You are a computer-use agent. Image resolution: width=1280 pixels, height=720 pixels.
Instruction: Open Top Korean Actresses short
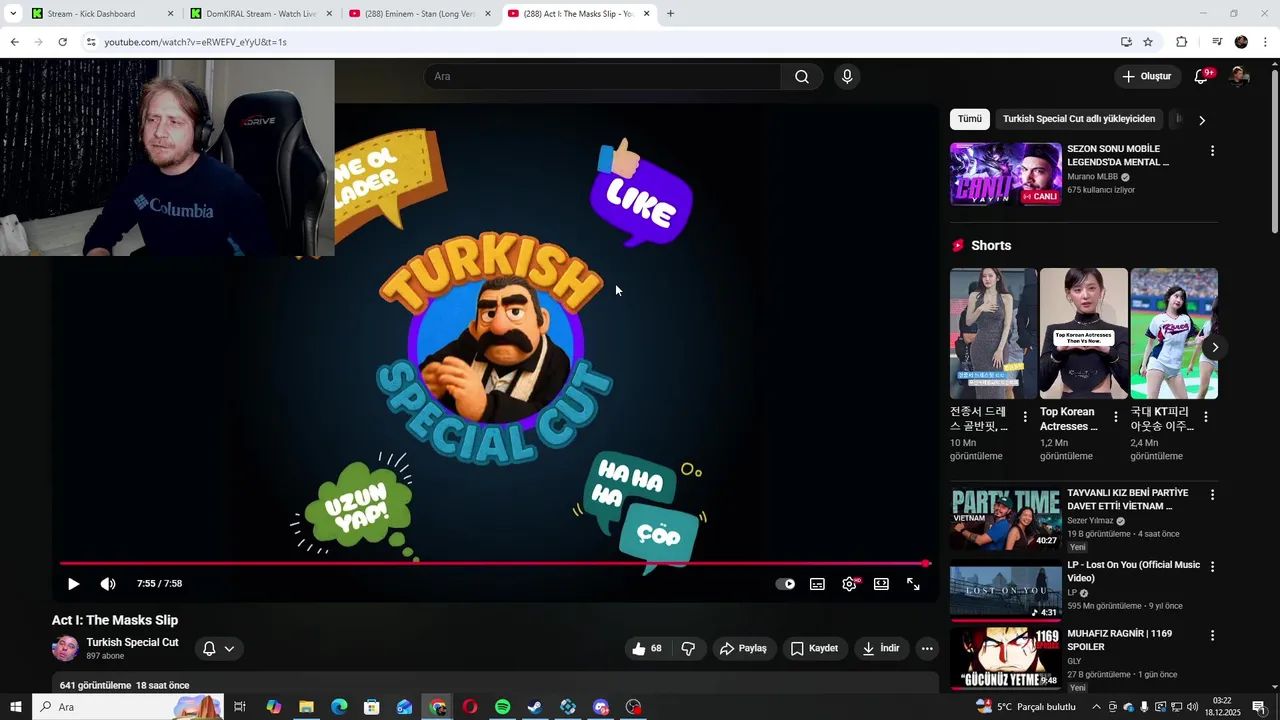(x=1083, y=333)
